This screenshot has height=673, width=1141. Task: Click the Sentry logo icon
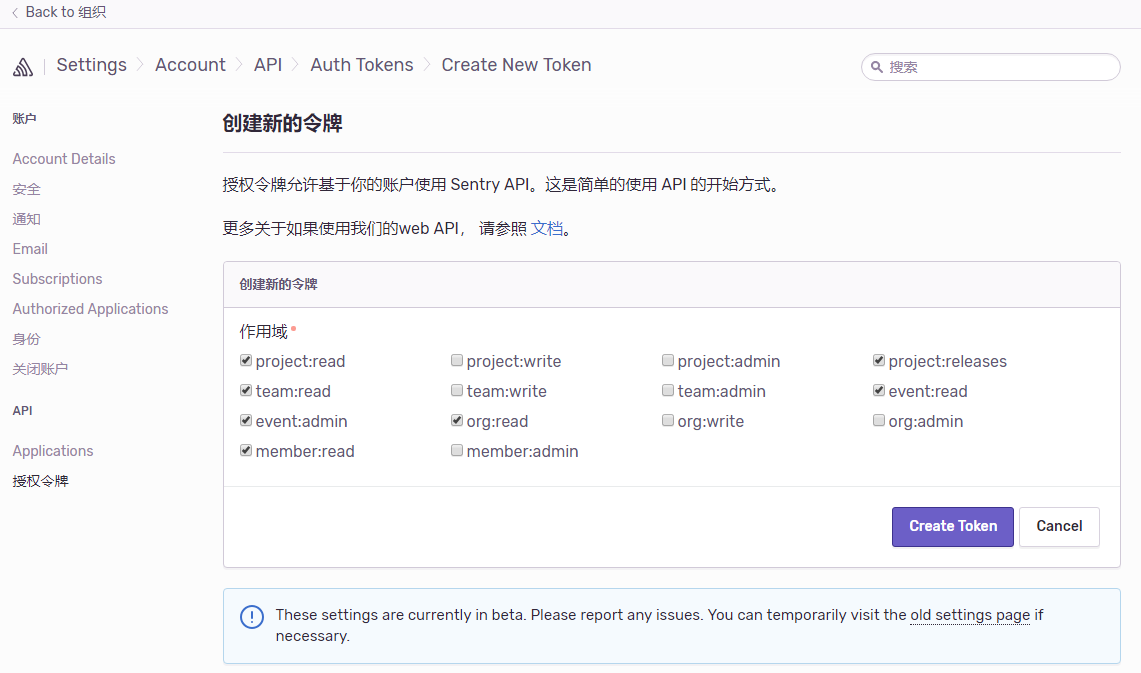point(22,66)
